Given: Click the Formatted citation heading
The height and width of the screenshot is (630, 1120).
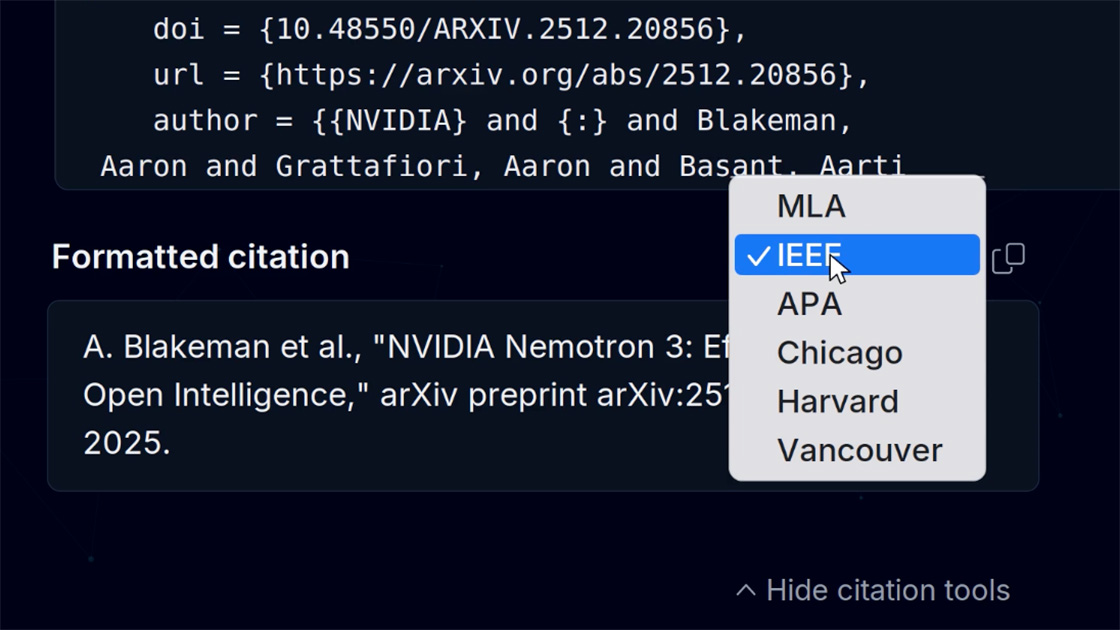Looking at the screenshot, I should (201, 256).
